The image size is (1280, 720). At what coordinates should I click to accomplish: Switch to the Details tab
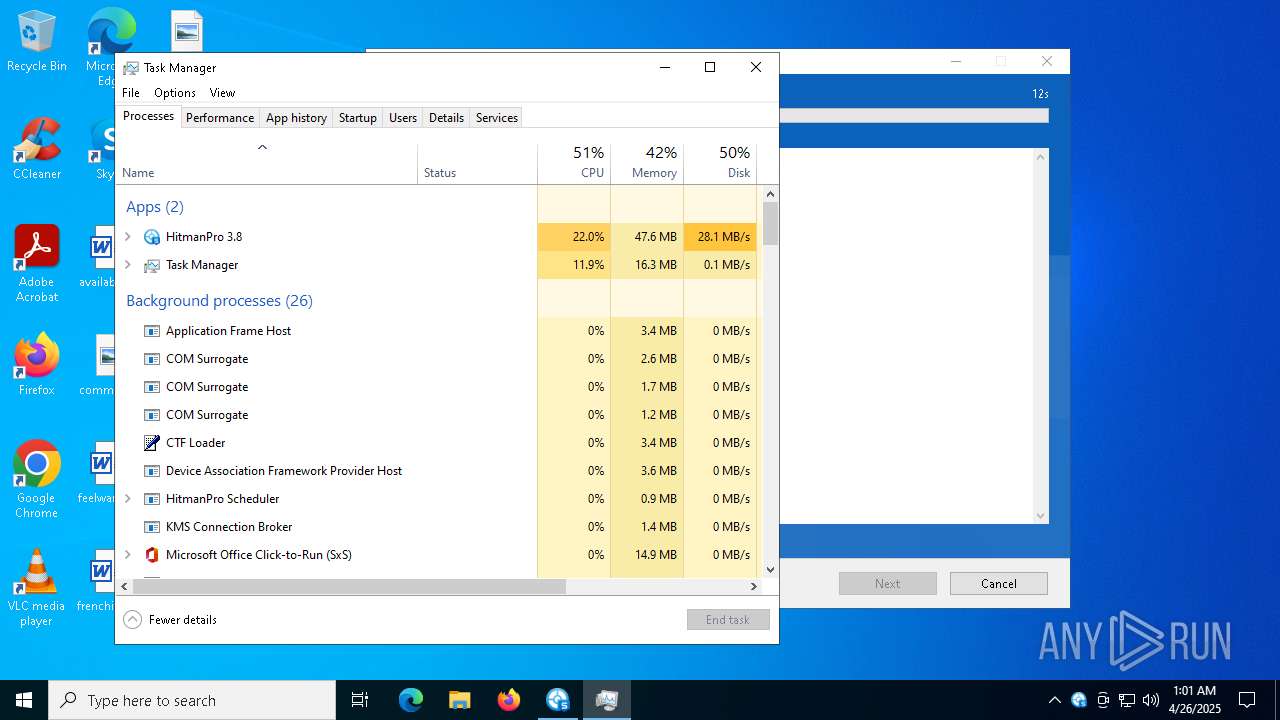pos(446,118)
